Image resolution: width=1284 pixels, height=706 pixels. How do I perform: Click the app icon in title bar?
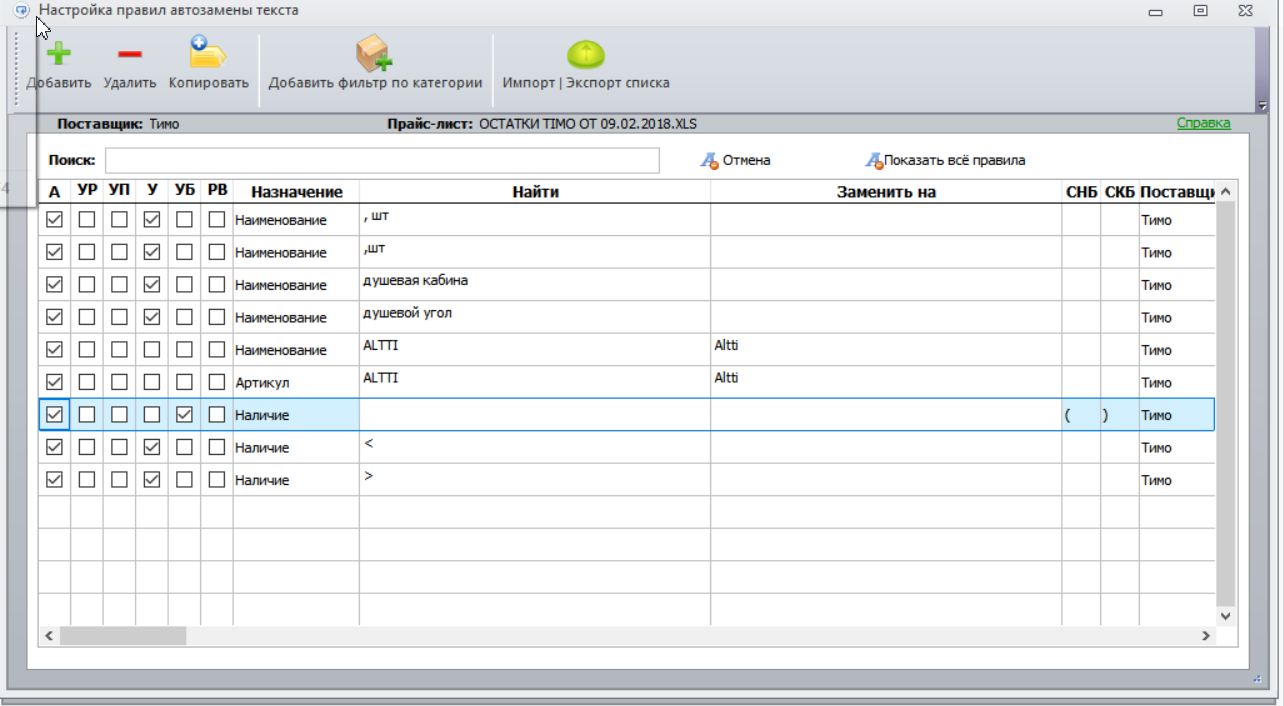(22, 10)
